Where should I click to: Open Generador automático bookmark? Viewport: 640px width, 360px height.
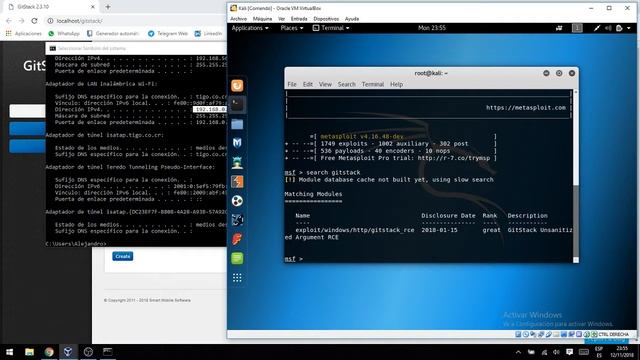[x=113, y=33]
